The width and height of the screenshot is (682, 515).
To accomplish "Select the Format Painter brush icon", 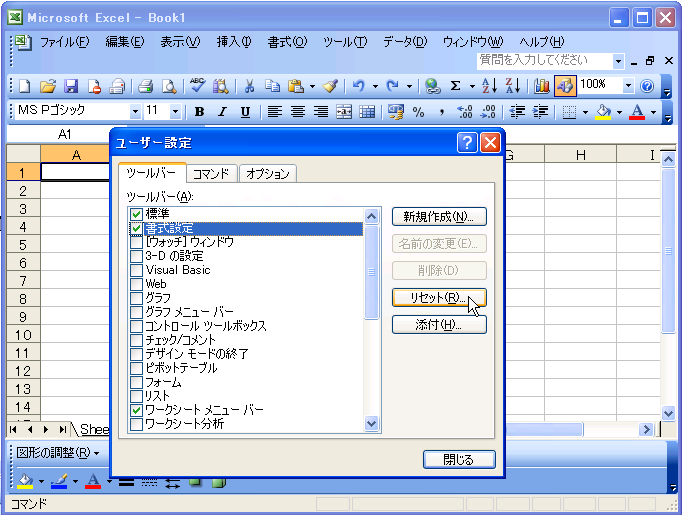I will click(330, 86).
